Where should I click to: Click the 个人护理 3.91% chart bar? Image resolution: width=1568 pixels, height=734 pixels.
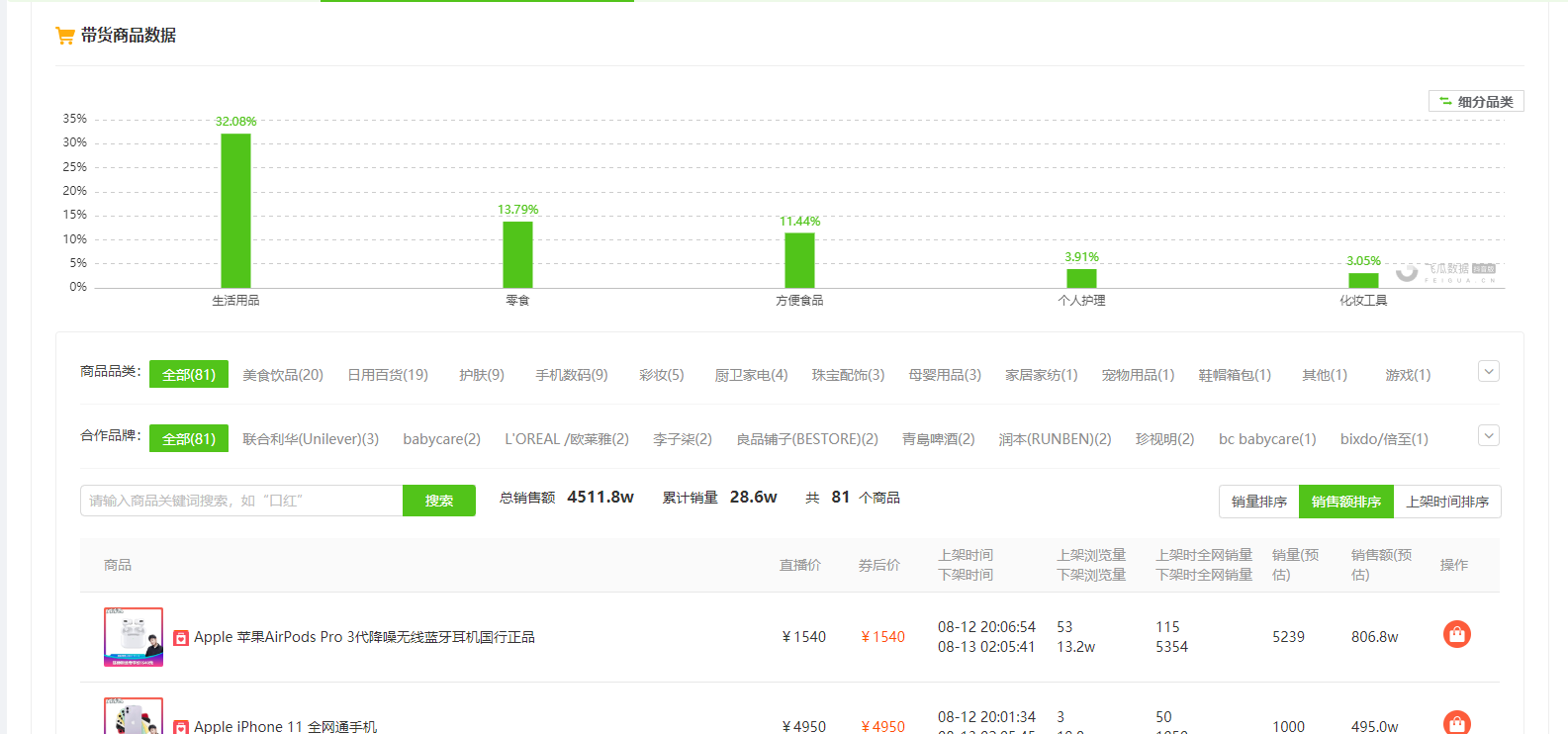coord(1081,278)
